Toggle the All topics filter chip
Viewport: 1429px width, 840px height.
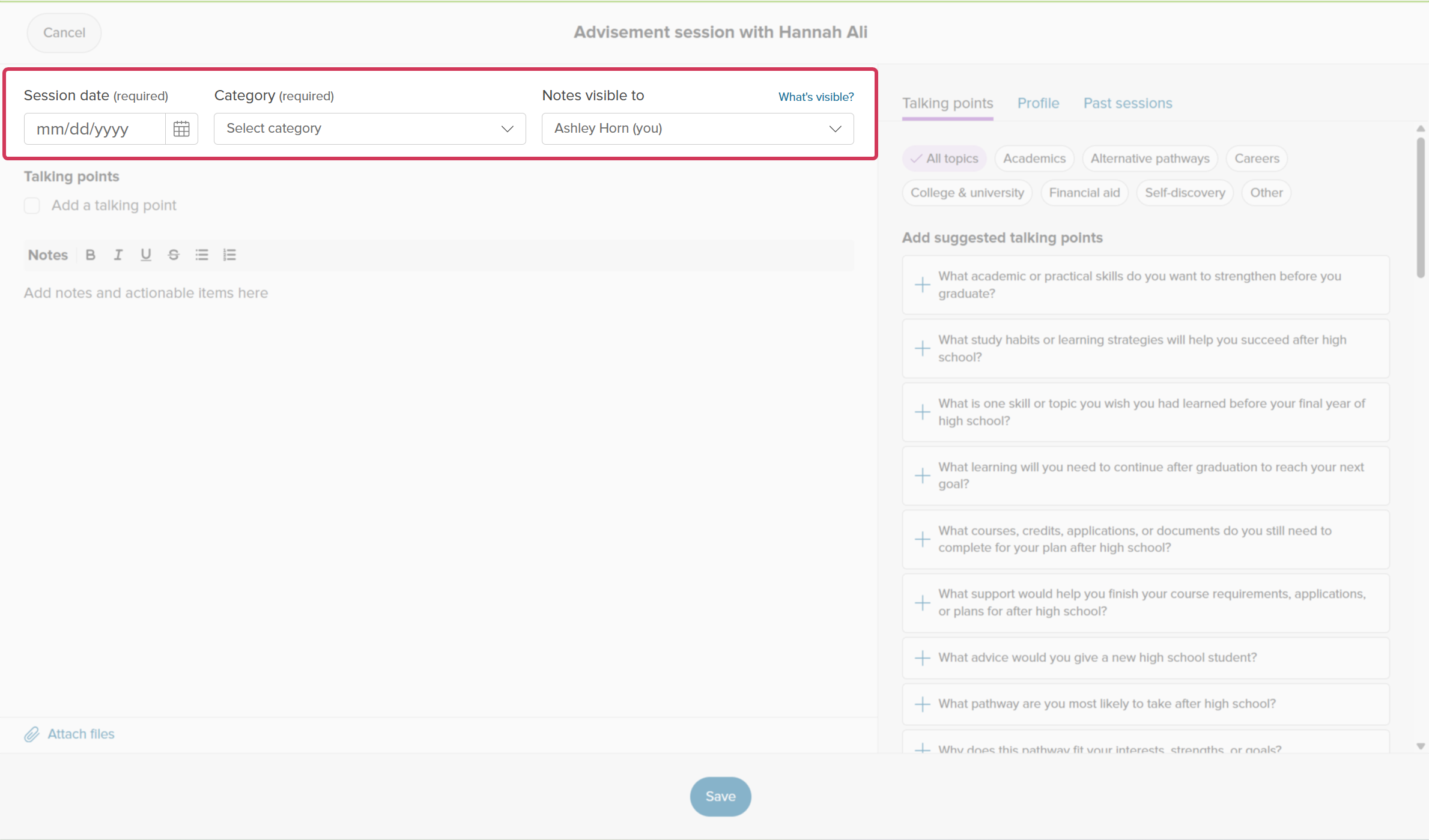click(944, 159)
